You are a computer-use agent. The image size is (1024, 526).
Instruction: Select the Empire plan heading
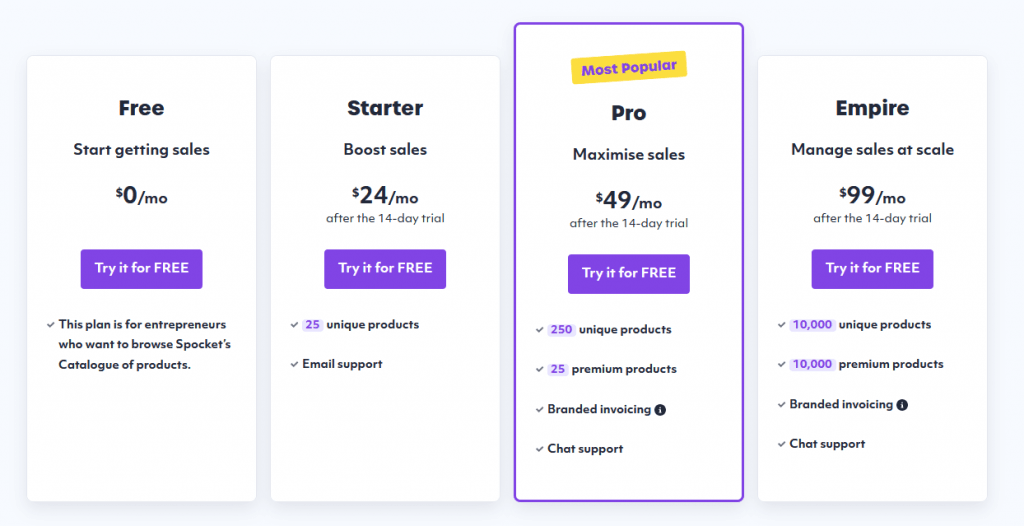[872, 108]
